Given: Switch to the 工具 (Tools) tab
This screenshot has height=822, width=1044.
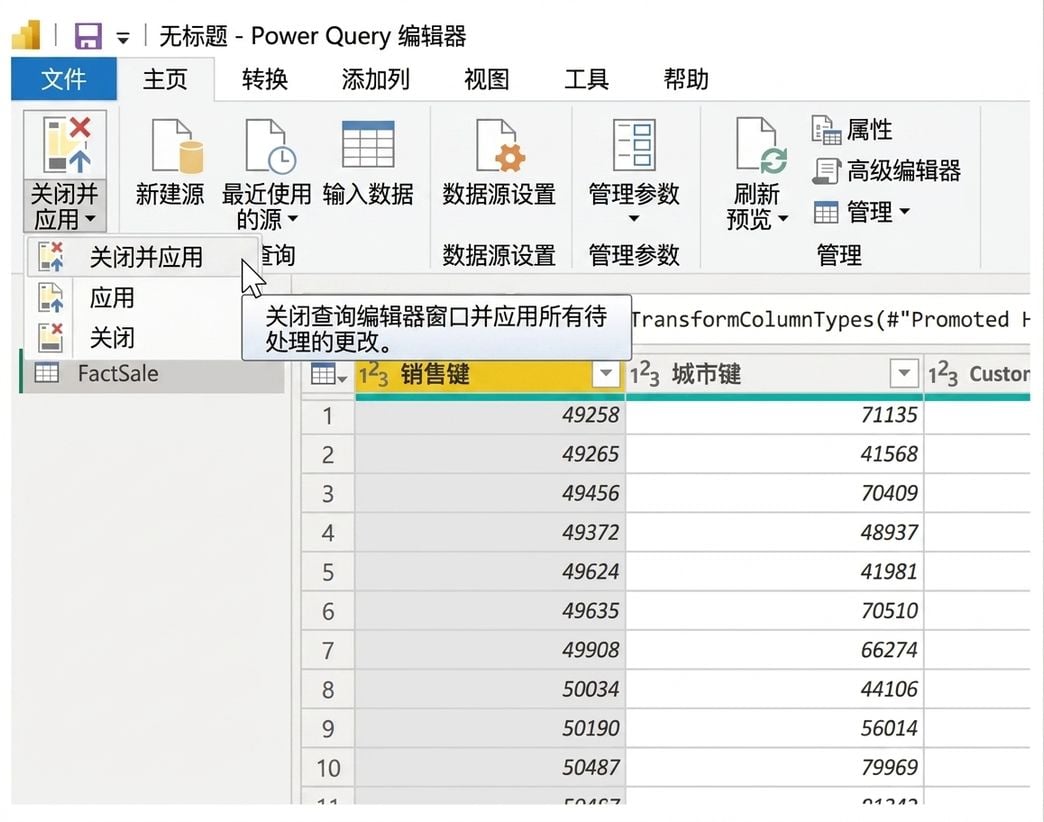Looking at the screenshot, I should point(586,79).
